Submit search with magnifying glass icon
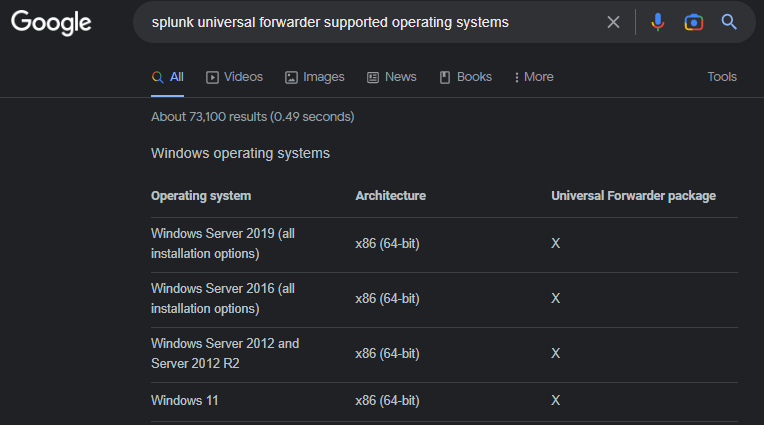 click(x=729, y=22)
